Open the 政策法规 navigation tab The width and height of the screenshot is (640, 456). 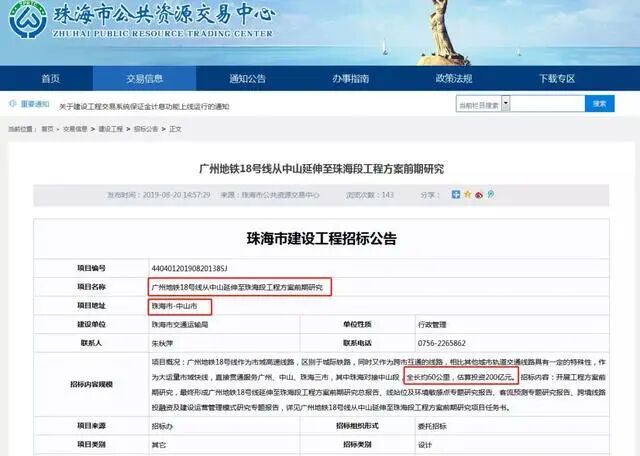453,78
